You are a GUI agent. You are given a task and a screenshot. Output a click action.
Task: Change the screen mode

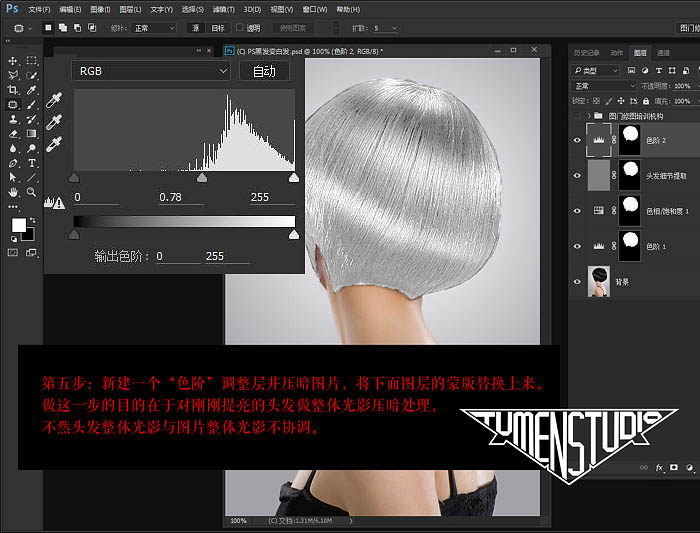click(x=31, y=253)
